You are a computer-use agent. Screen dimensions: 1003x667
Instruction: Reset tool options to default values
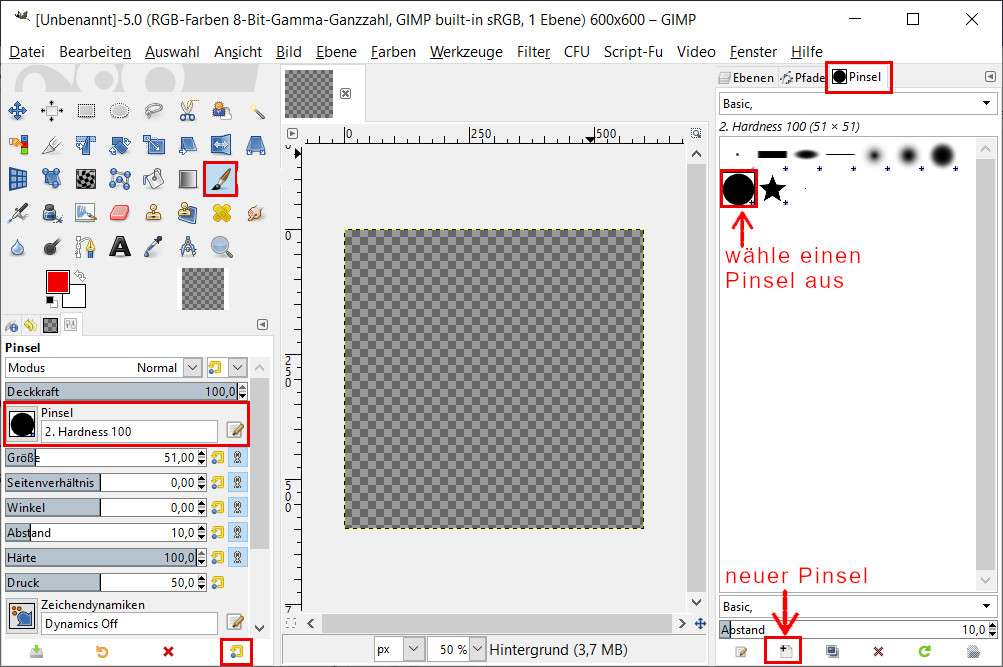[x=236, y=651]
